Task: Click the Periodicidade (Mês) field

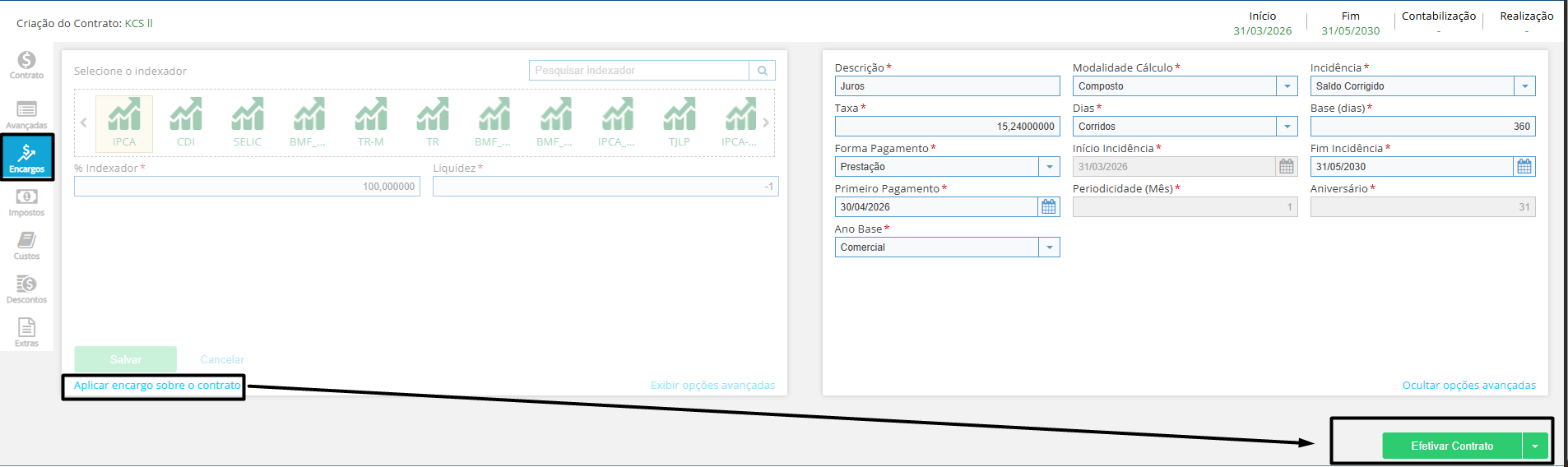Action: 1185,207
